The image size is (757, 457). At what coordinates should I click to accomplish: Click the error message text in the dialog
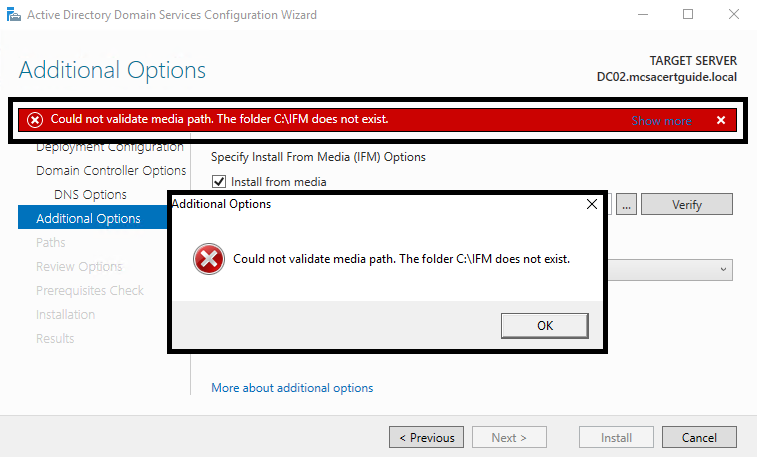click(x=402, y=259)
